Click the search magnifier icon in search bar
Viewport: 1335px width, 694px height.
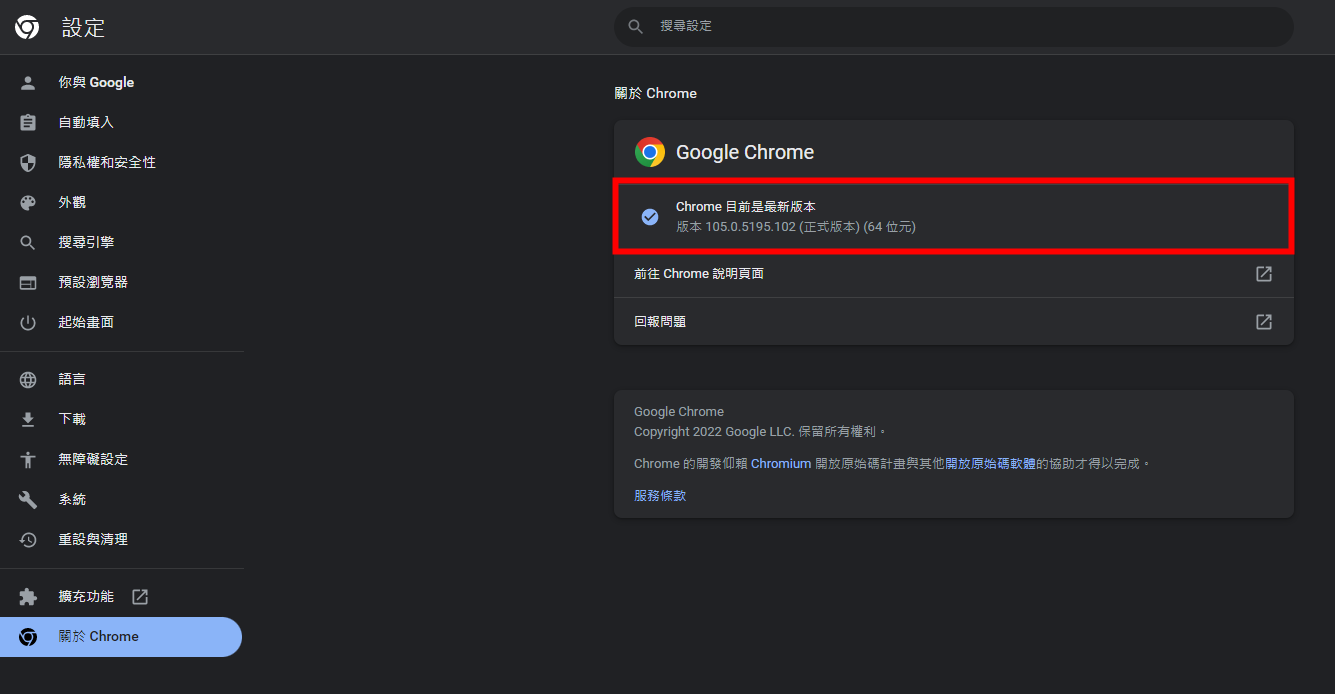coord(635,27)
